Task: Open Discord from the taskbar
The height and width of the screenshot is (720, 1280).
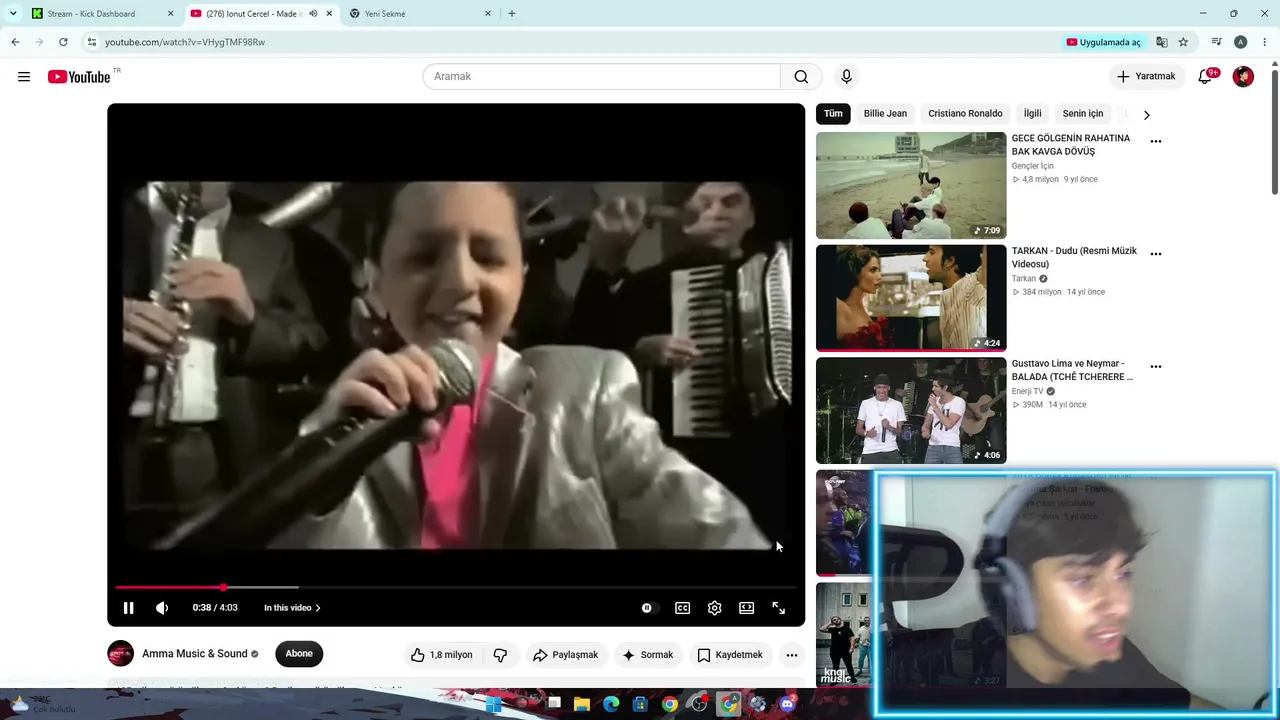Action: tap(787, 704)
